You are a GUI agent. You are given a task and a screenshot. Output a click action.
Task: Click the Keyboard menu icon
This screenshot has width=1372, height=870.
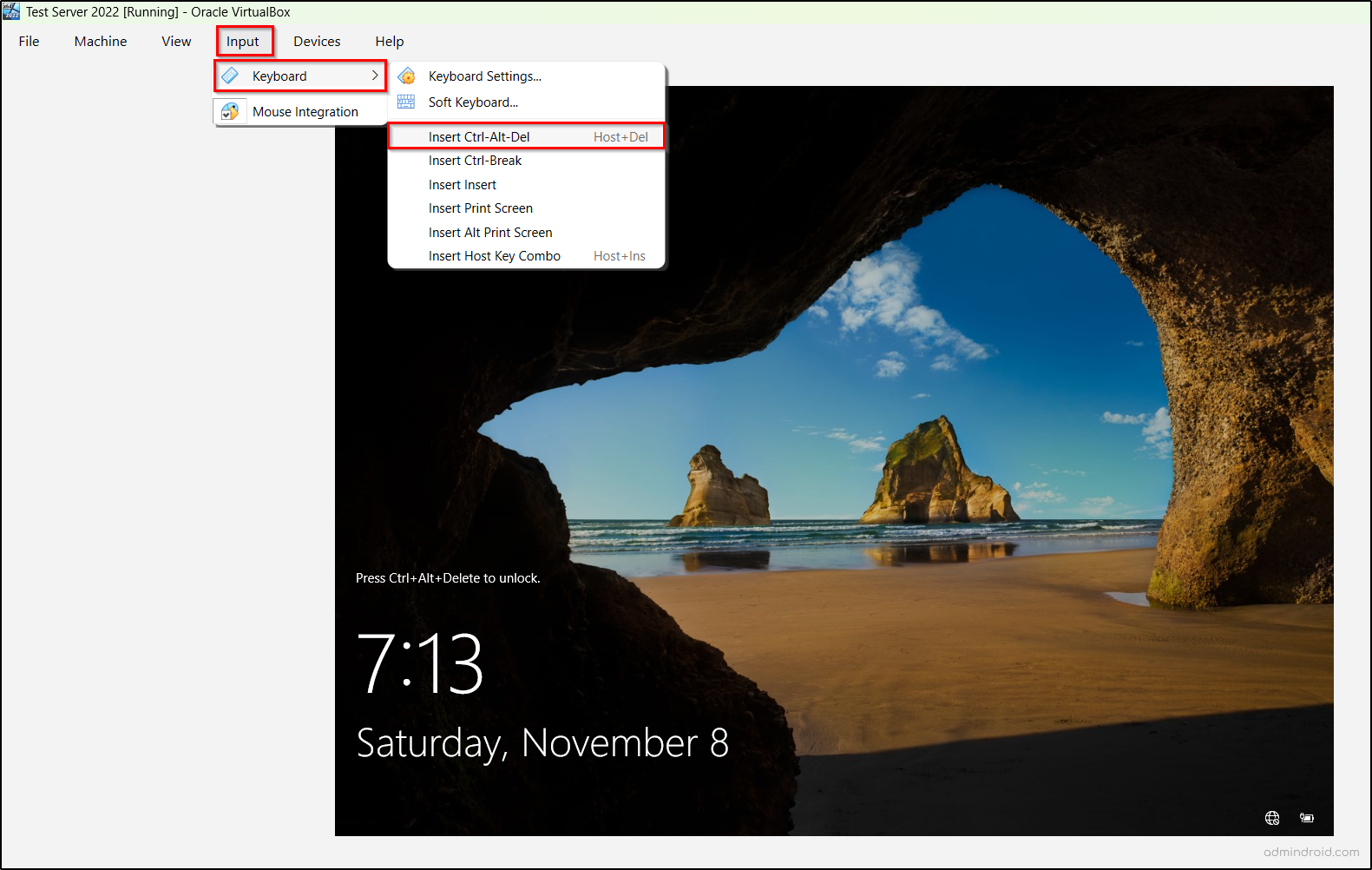(230, 76)
